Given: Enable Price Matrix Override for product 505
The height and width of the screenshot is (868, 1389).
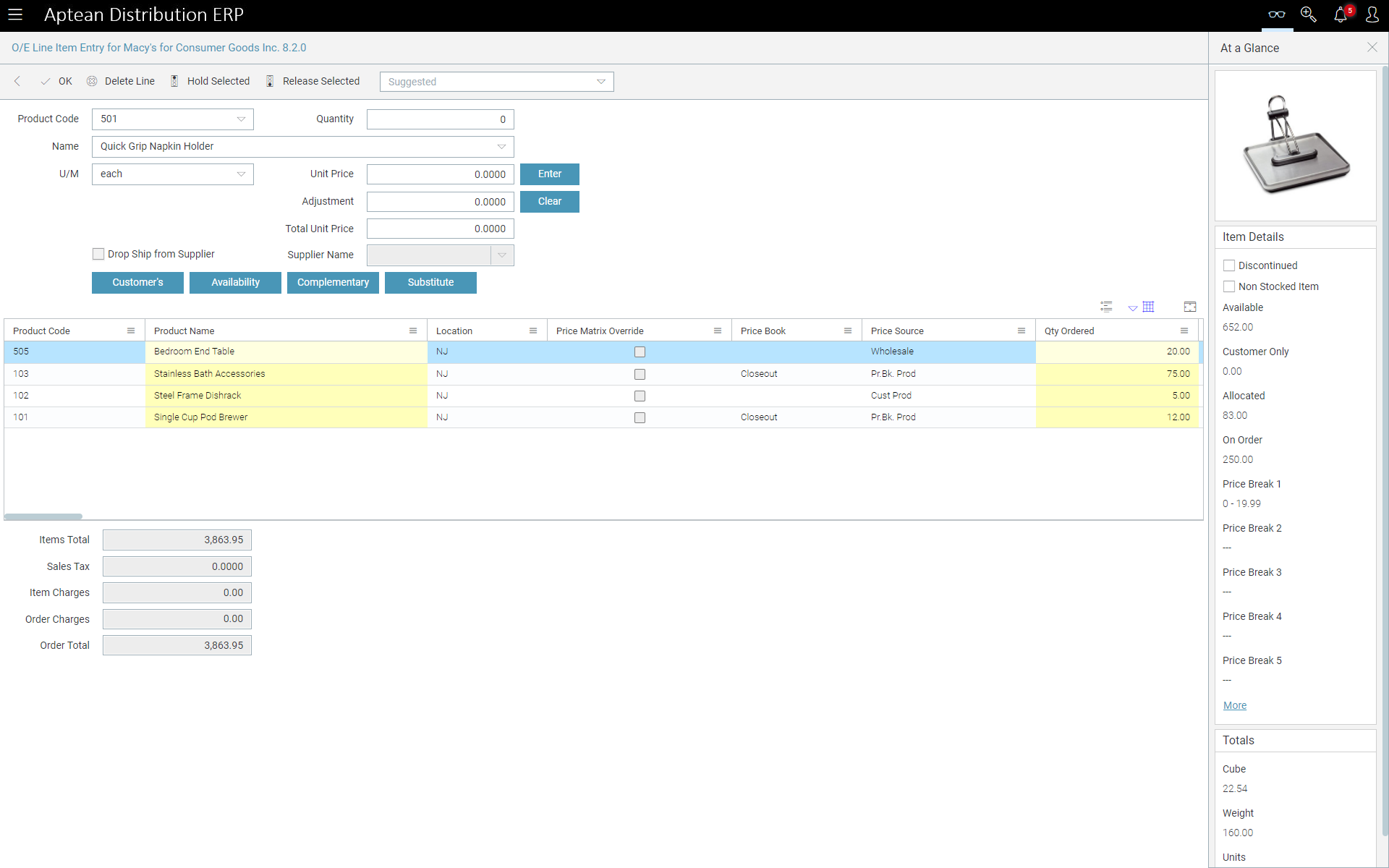Looking at the screenshot, I should tap(640, 351).
